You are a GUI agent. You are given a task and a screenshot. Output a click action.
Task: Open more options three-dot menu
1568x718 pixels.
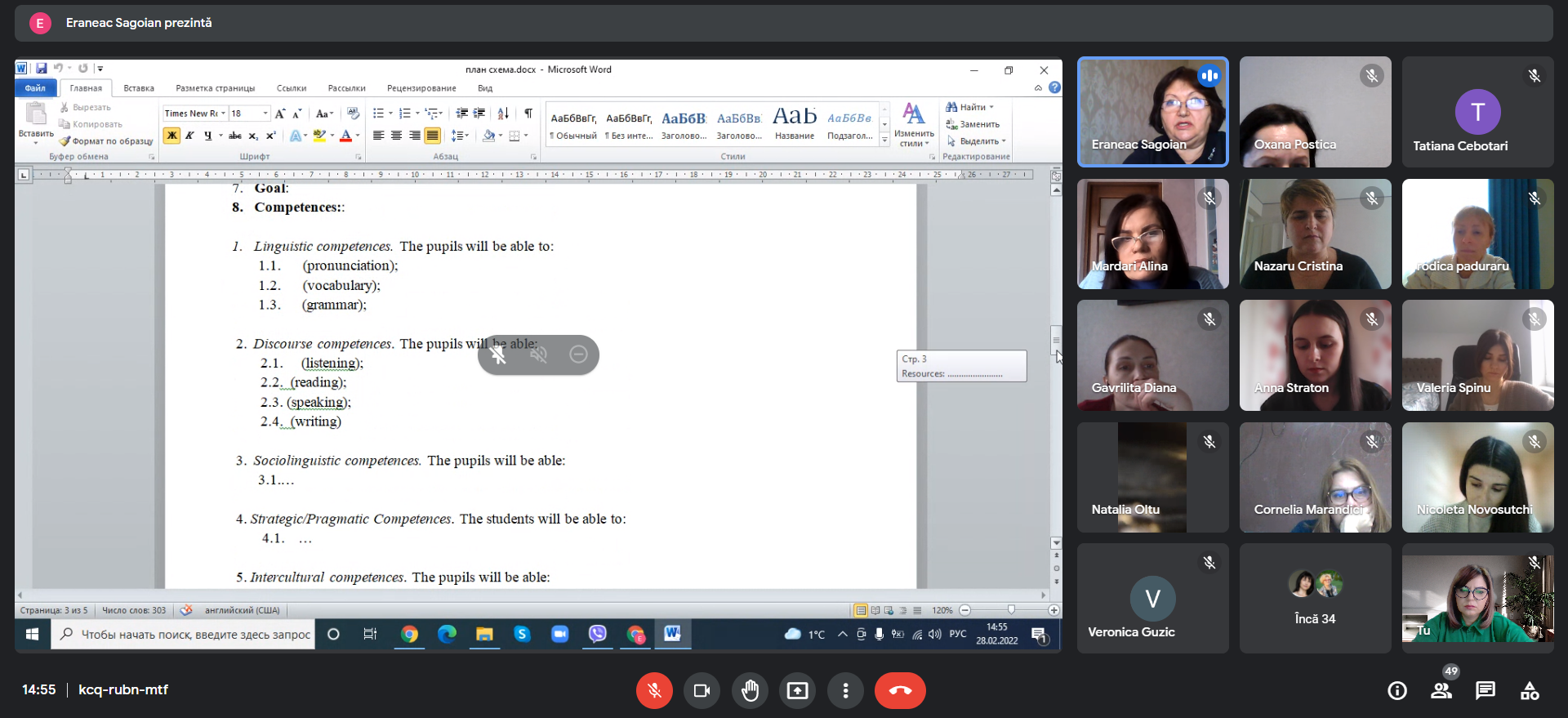coord(845,691)
